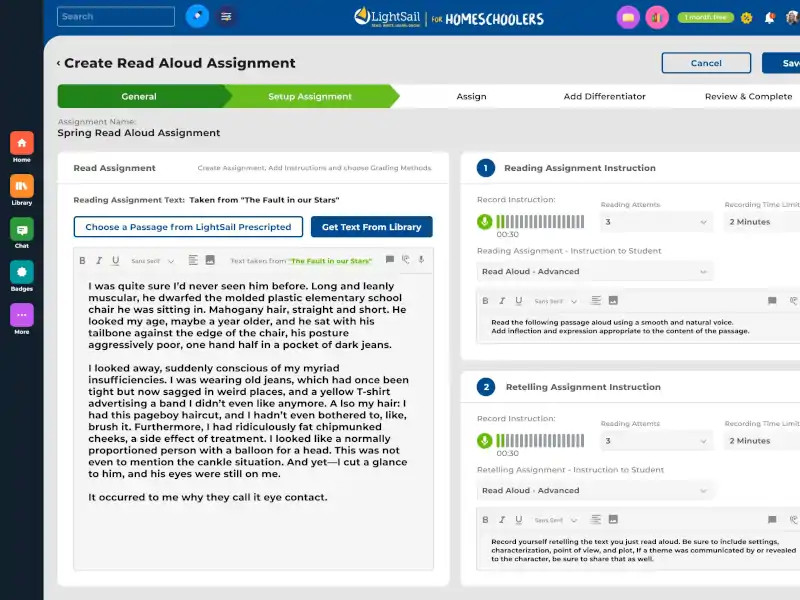Toggle bold in the passage editor

click(x=85, y=260)
